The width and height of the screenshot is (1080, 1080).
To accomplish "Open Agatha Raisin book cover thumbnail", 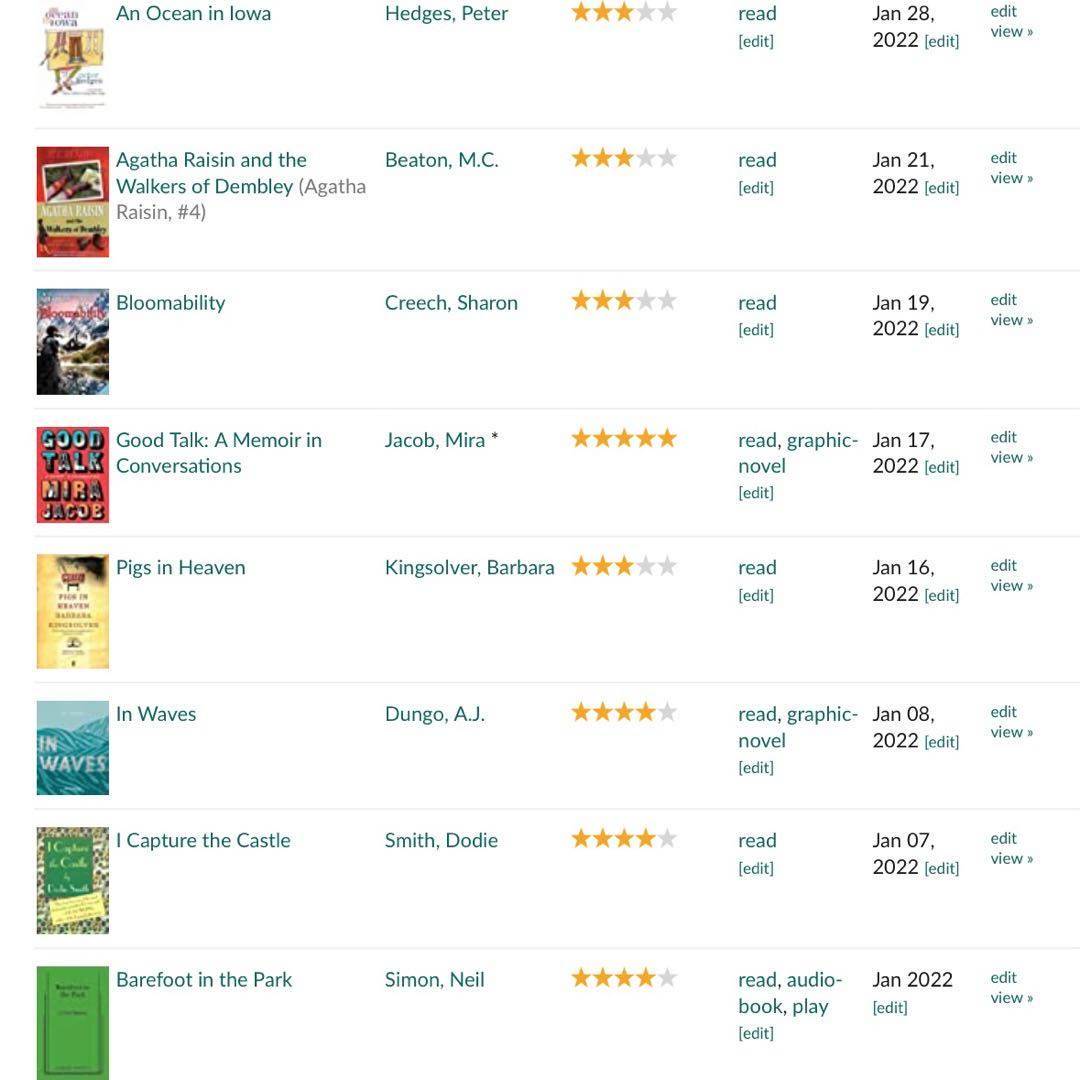I will (72, 201).
